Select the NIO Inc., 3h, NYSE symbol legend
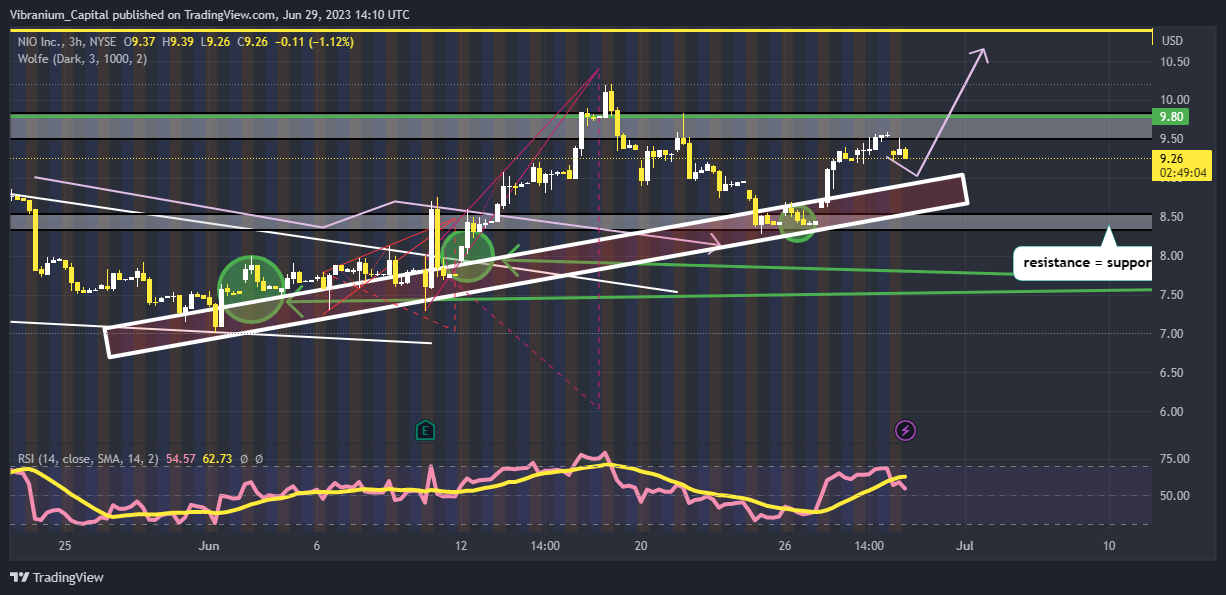Screen dimensions: 1226x595 66,41
